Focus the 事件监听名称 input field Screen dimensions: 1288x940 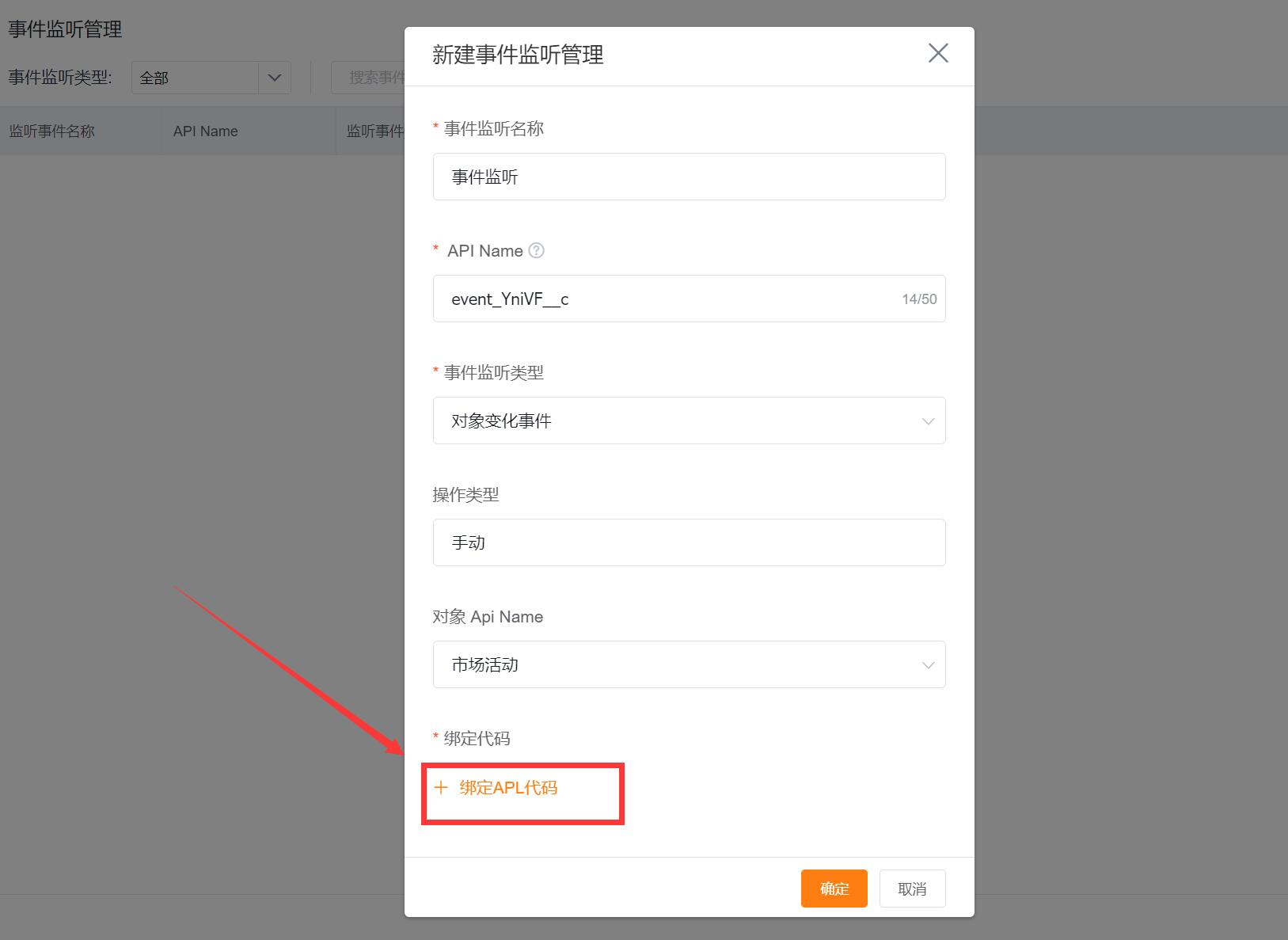click(689, 177)
